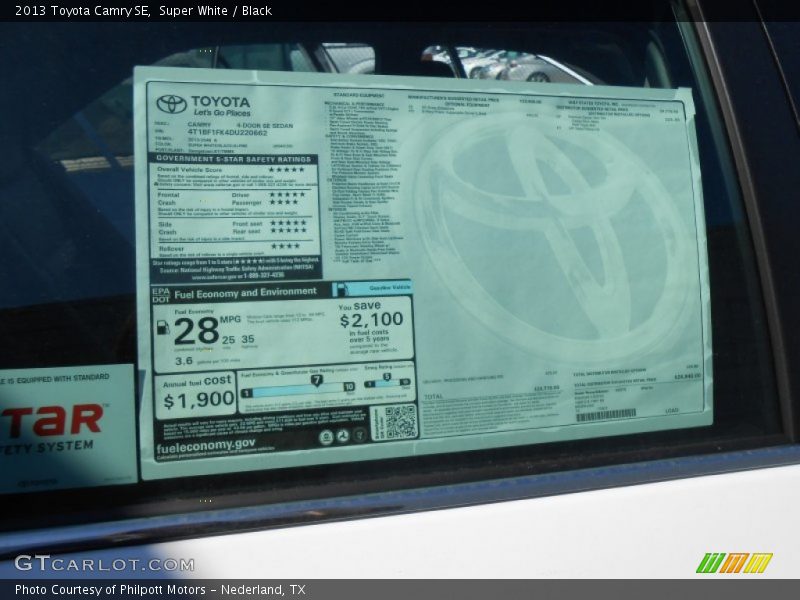Click the striped green-orange-yellow logo
This screenshot has width=800, height=600.
coord(734,563)
